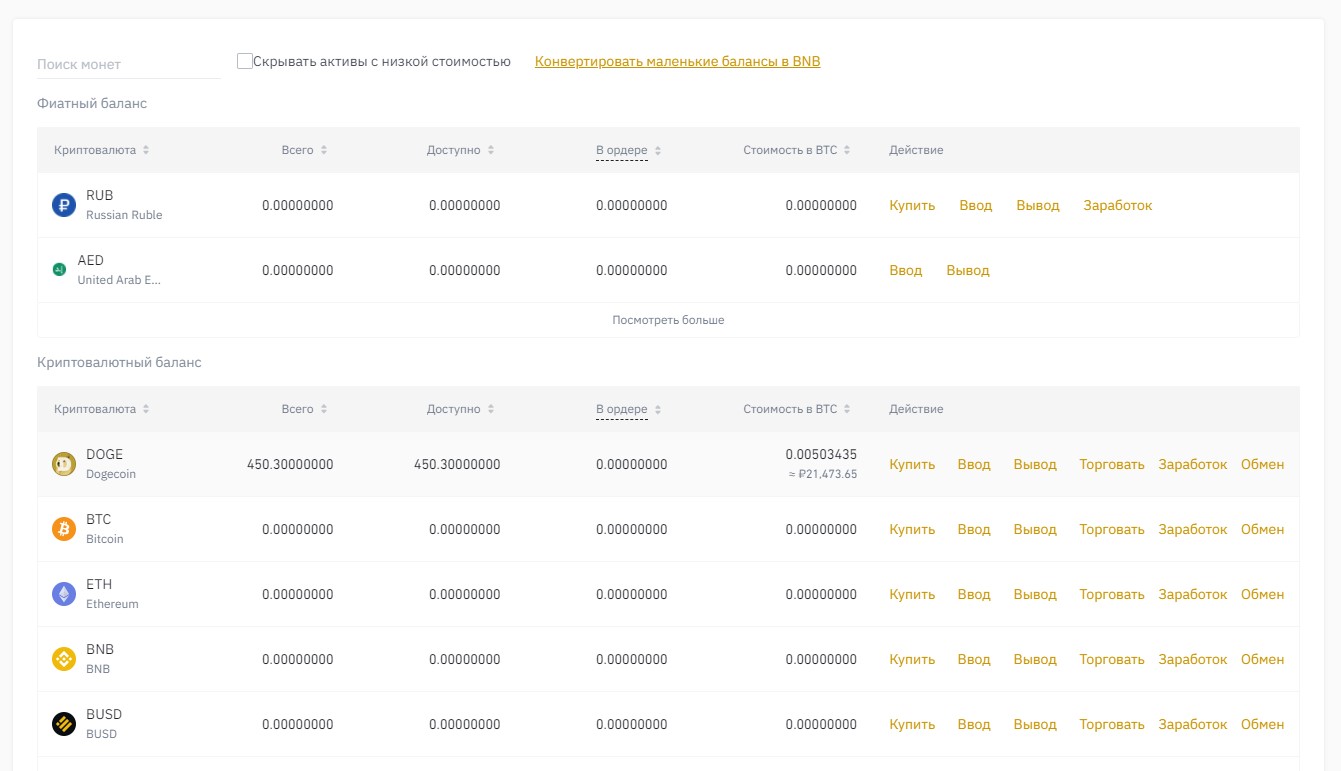Click Вывод in the RUB row
Screen dimensions: 1341x771
coord(1038,205)
